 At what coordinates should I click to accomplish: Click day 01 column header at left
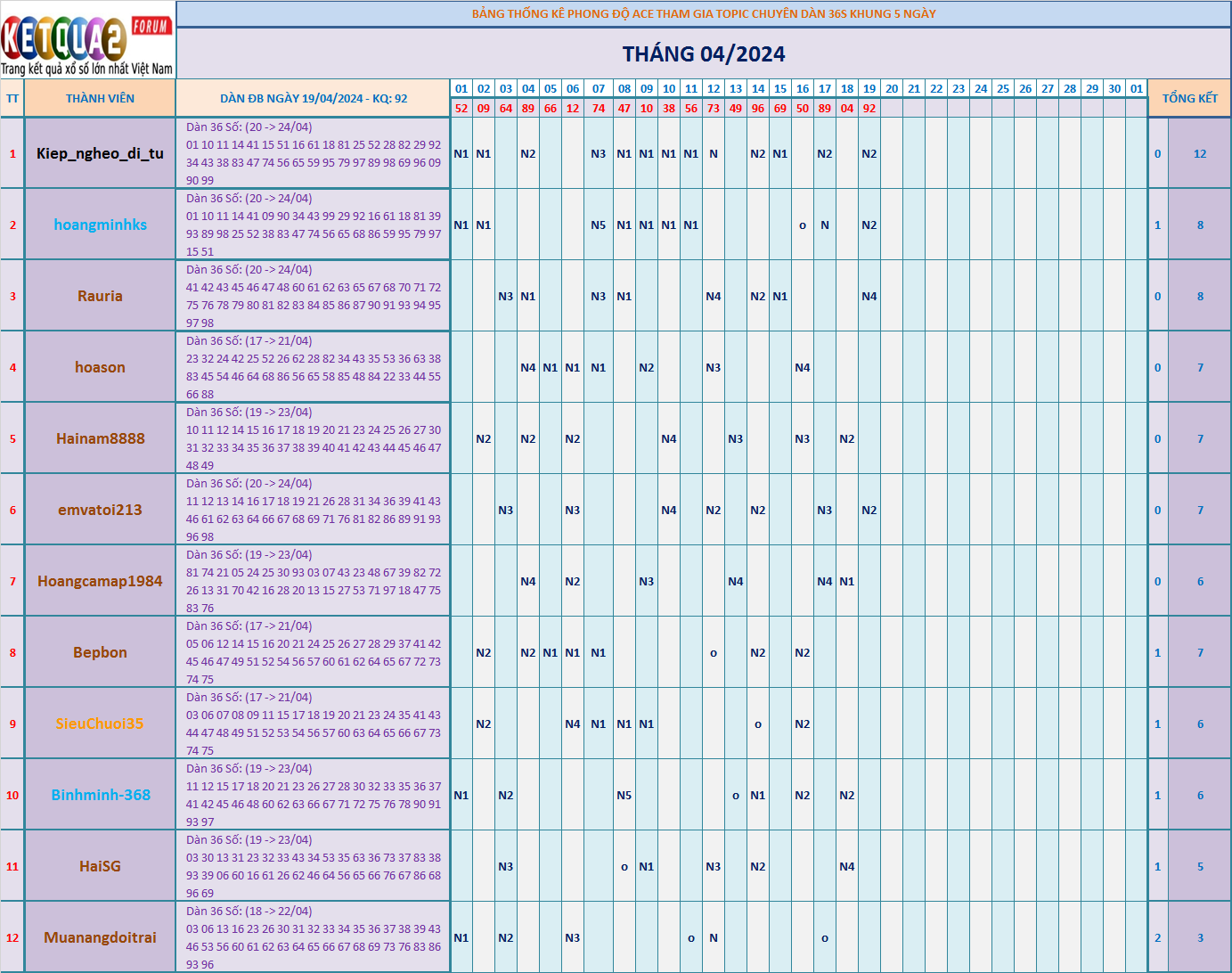coord(461,88)
